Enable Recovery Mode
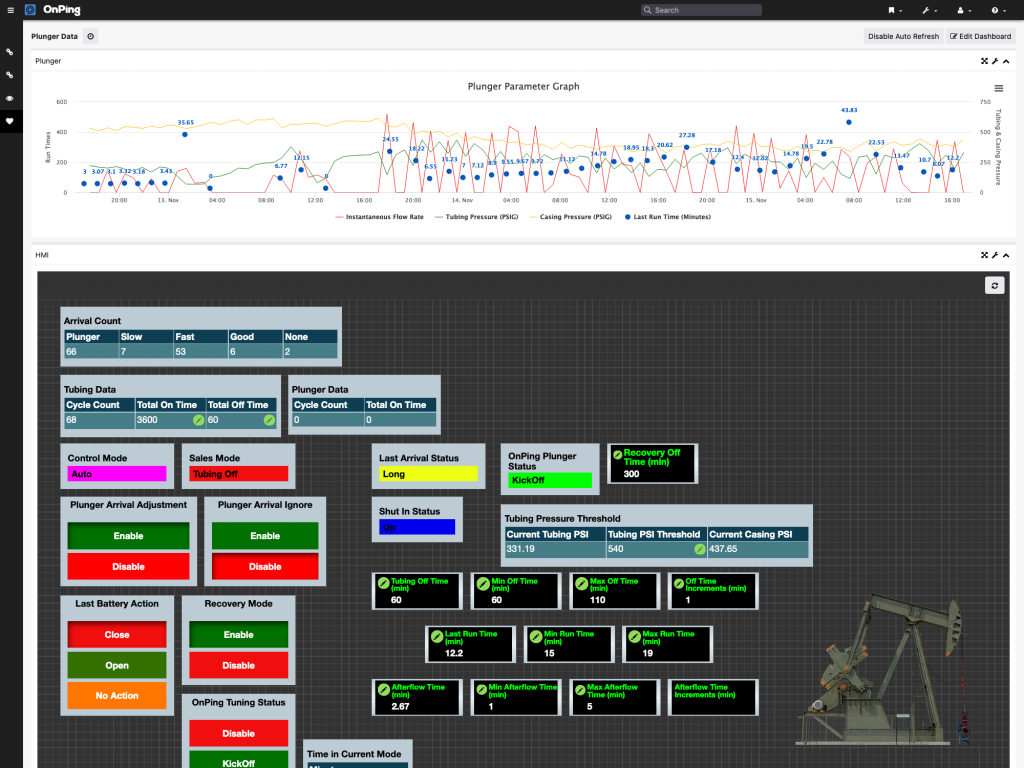This screenshot has height=768, width=1024. [238, 634]
